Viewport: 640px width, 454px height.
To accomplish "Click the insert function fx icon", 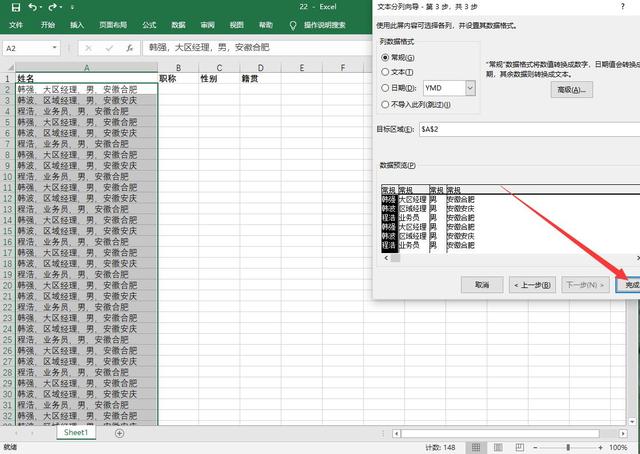I will coord(129,48).
